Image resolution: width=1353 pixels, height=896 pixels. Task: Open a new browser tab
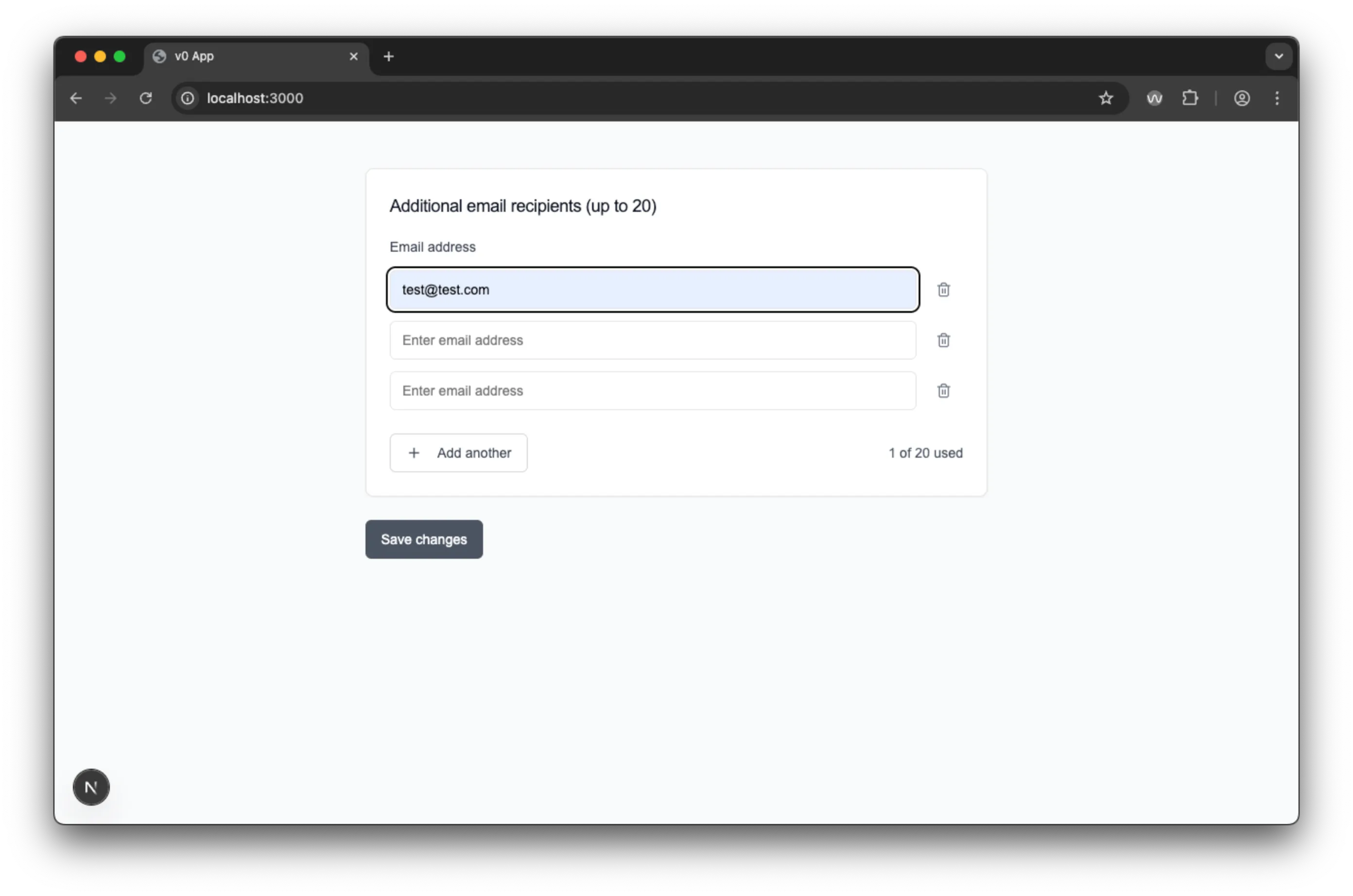(x=388, y=56)
